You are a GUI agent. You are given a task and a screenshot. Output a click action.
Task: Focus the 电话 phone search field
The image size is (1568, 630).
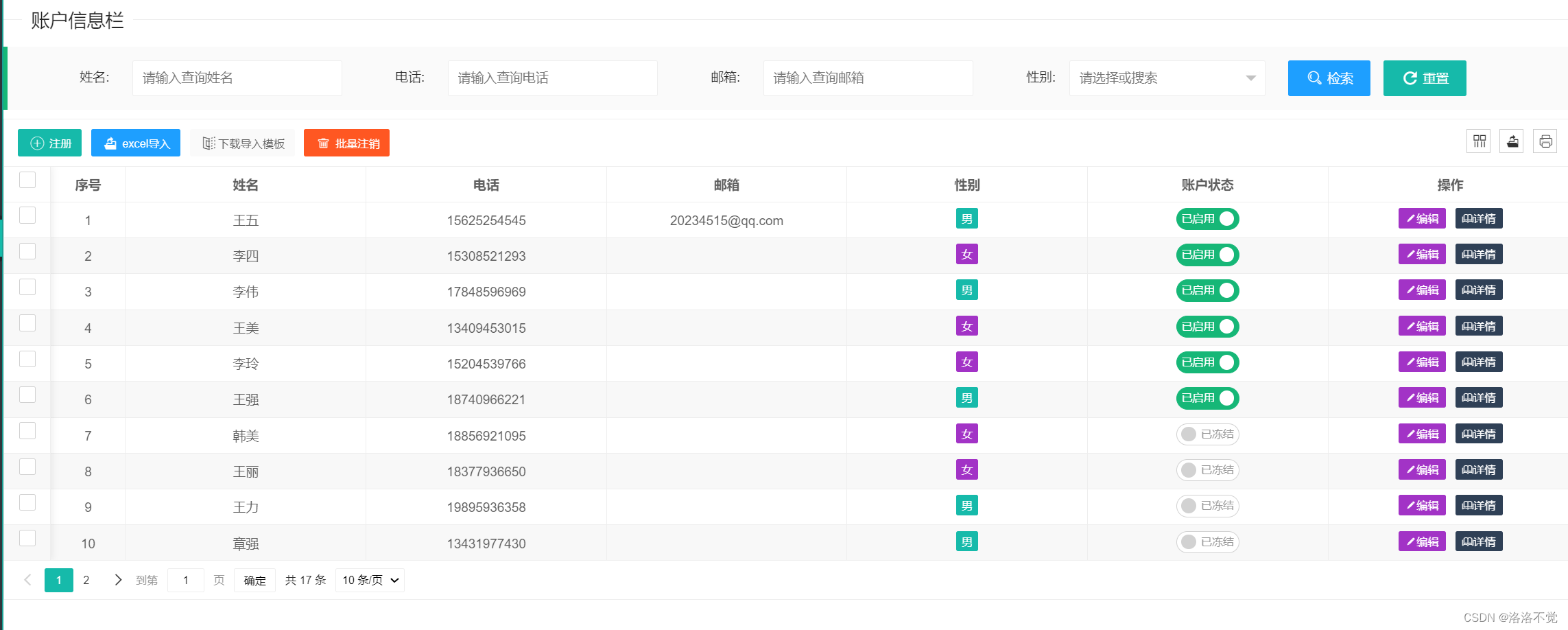(553, 78)
